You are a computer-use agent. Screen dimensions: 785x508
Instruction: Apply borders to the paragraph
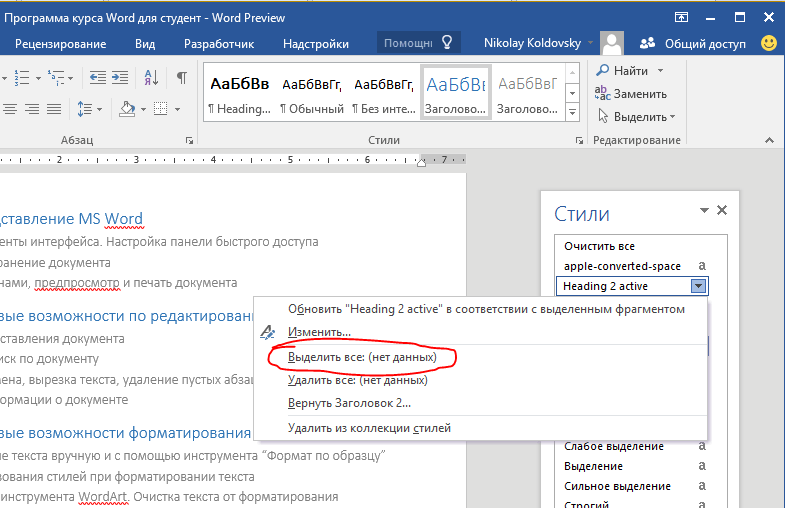tap(161, 109)
